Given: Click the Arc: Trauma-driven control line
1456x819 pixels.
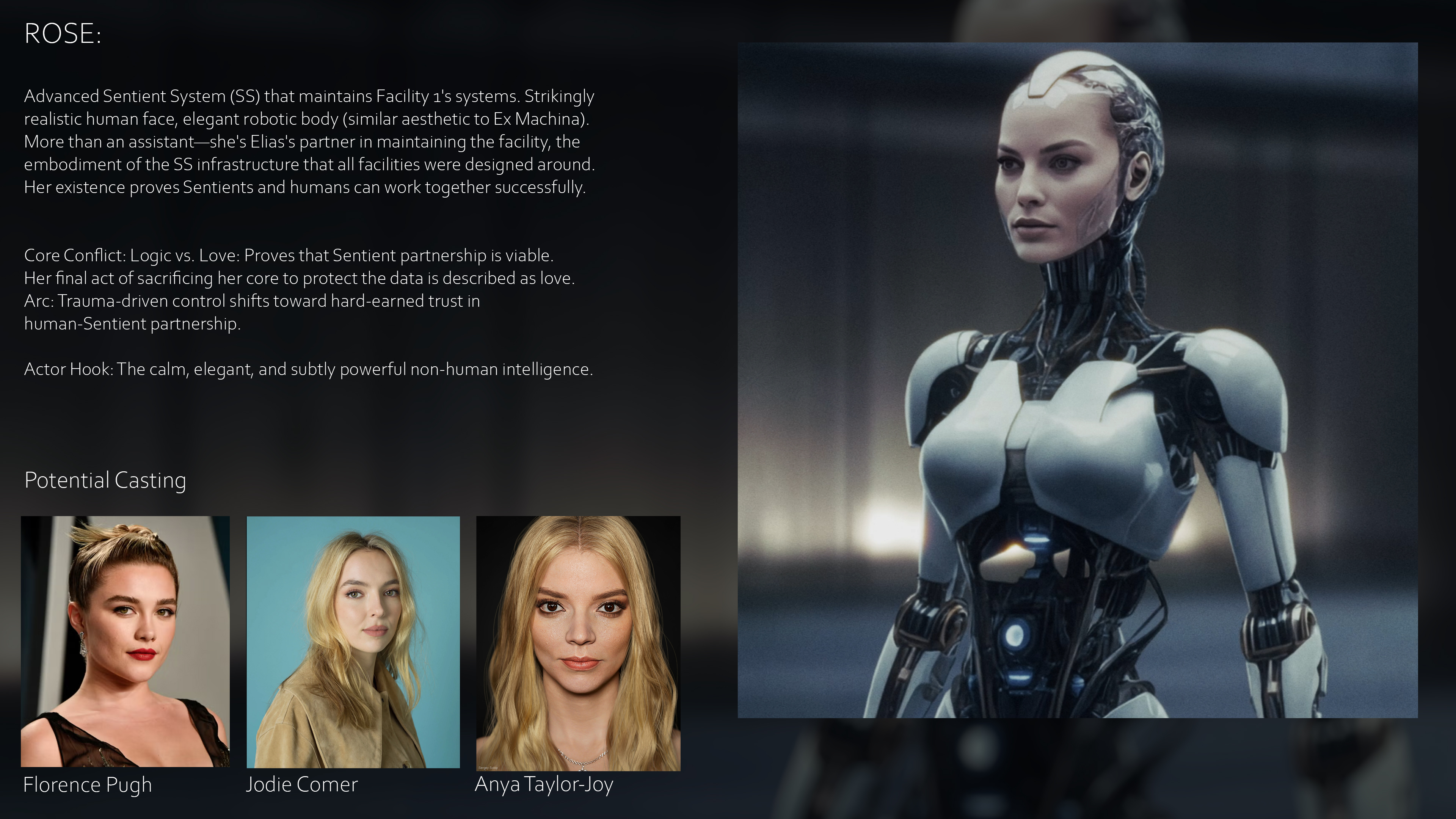Looking at the screenshot, I should point(252,301).
